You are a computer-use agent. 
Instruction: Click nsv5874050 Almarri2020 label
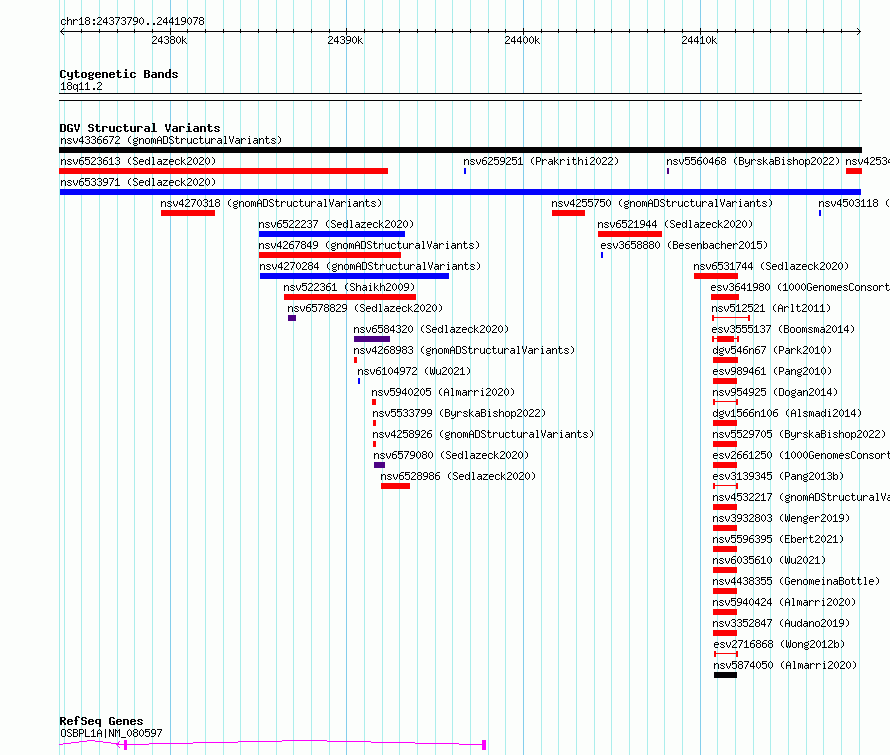click(x=786, y=665)
